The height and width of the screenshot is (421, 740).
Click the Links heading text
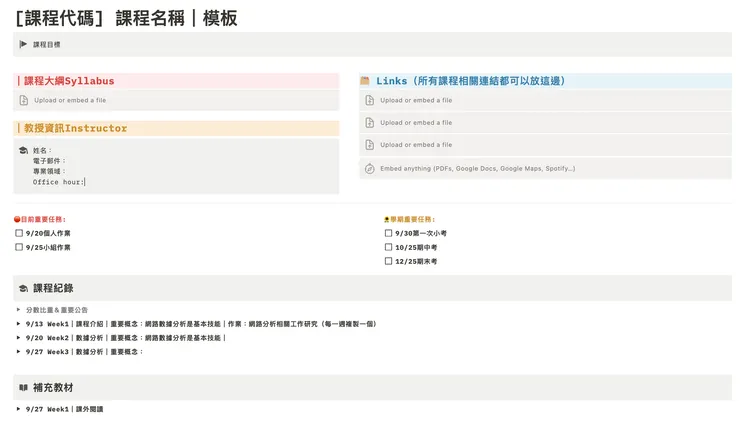(471, 81)
